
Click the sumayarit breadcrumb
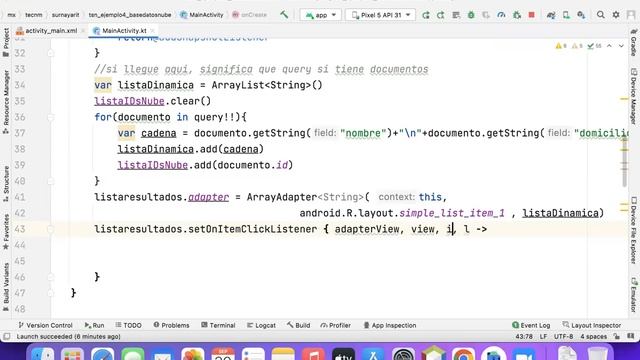pos(65,15)
